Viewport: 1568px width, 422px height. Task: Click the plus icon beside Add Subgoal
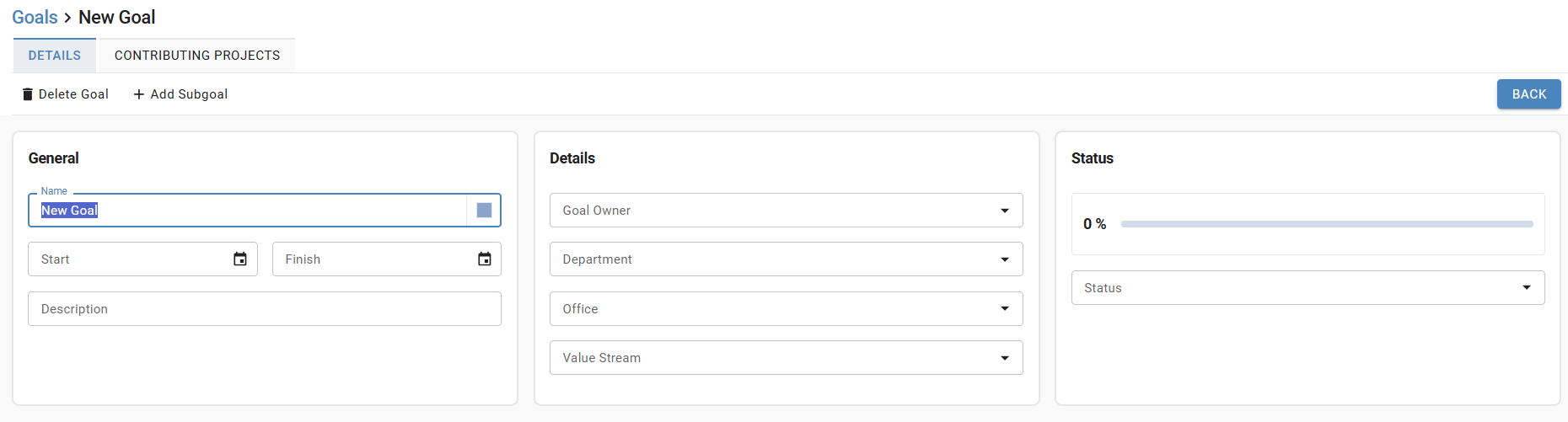click(x=139, y=94)
